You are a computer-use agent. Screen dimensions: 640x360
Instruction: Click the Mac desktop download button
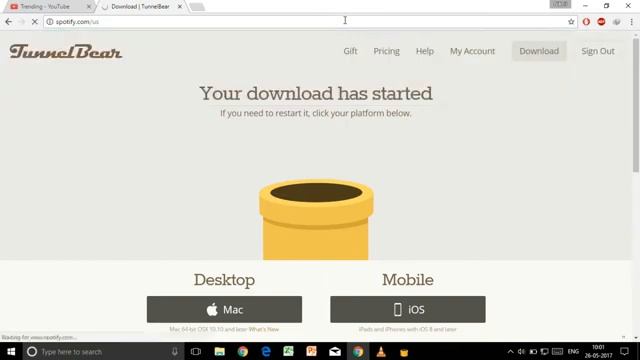[x=224, y=309]
